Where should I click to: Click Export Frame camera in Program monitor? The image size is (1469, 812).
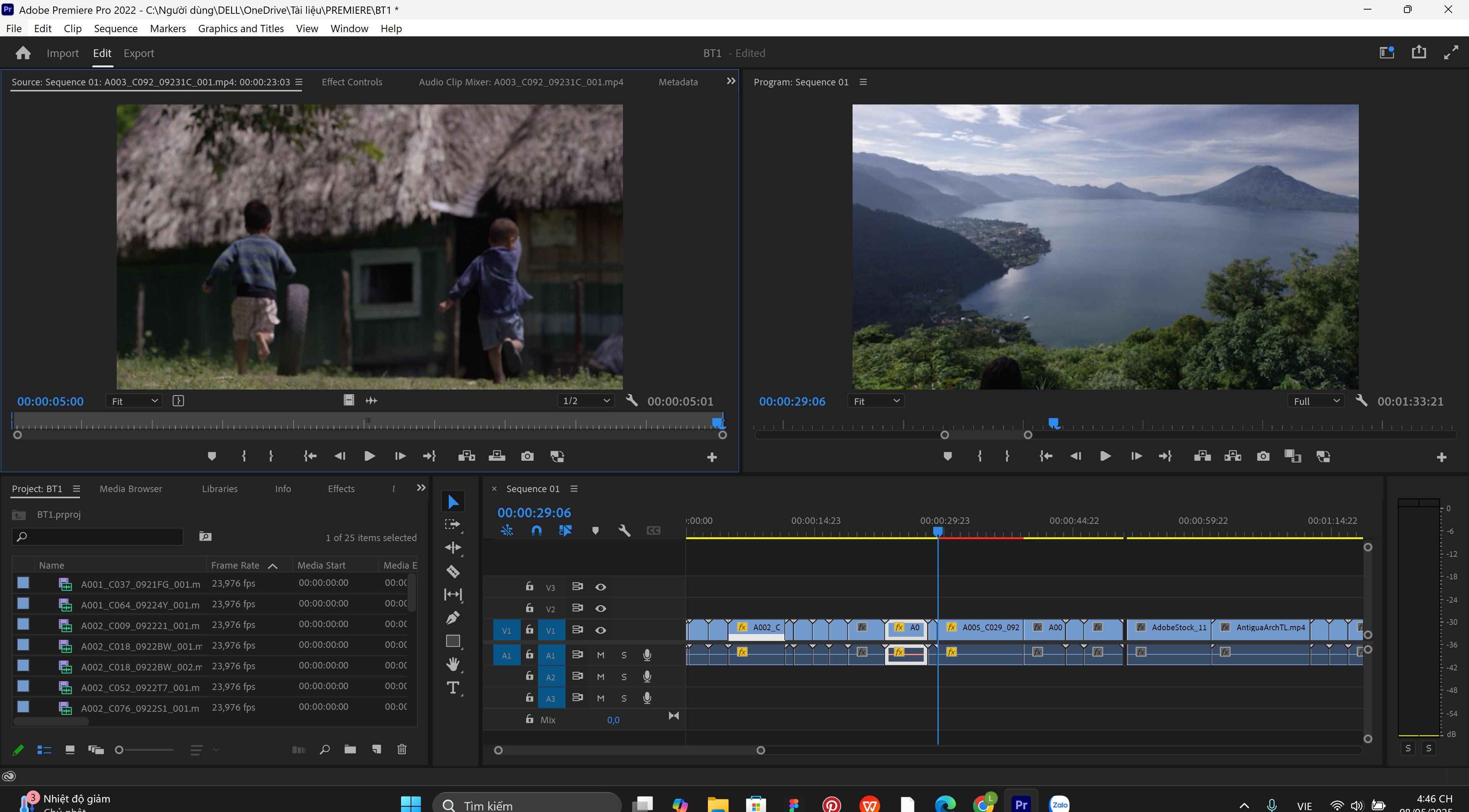(1263, 456)
